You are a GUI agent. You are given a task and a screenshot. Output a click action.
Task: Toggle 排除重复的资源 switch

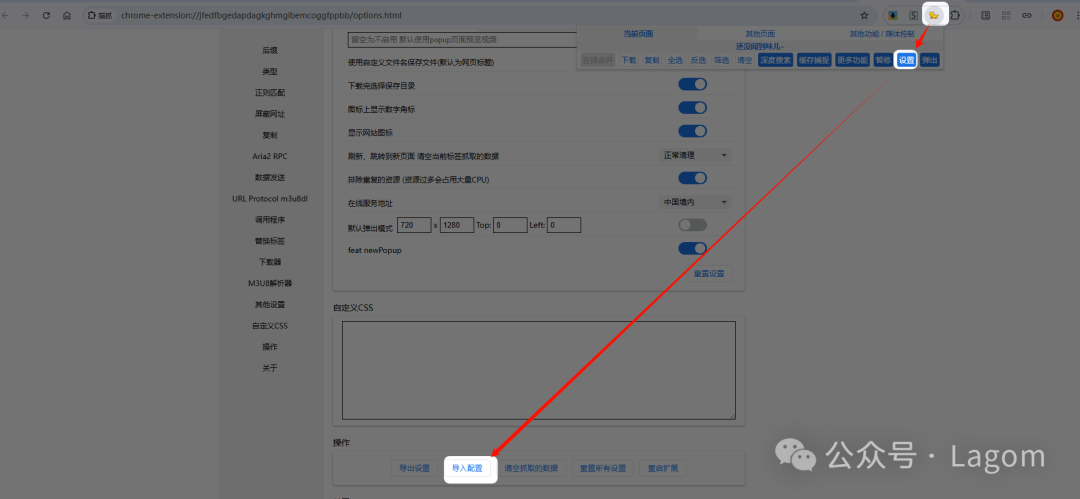[x=692, y=178]
